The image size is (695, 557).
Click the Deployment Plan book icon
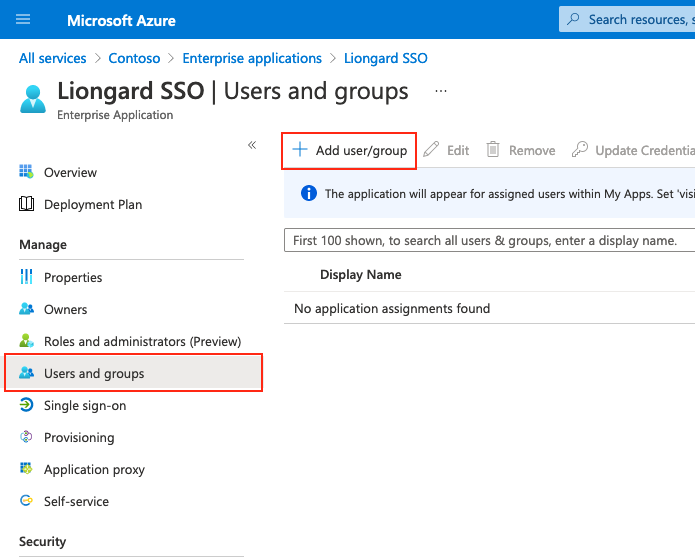click(26, 204)
